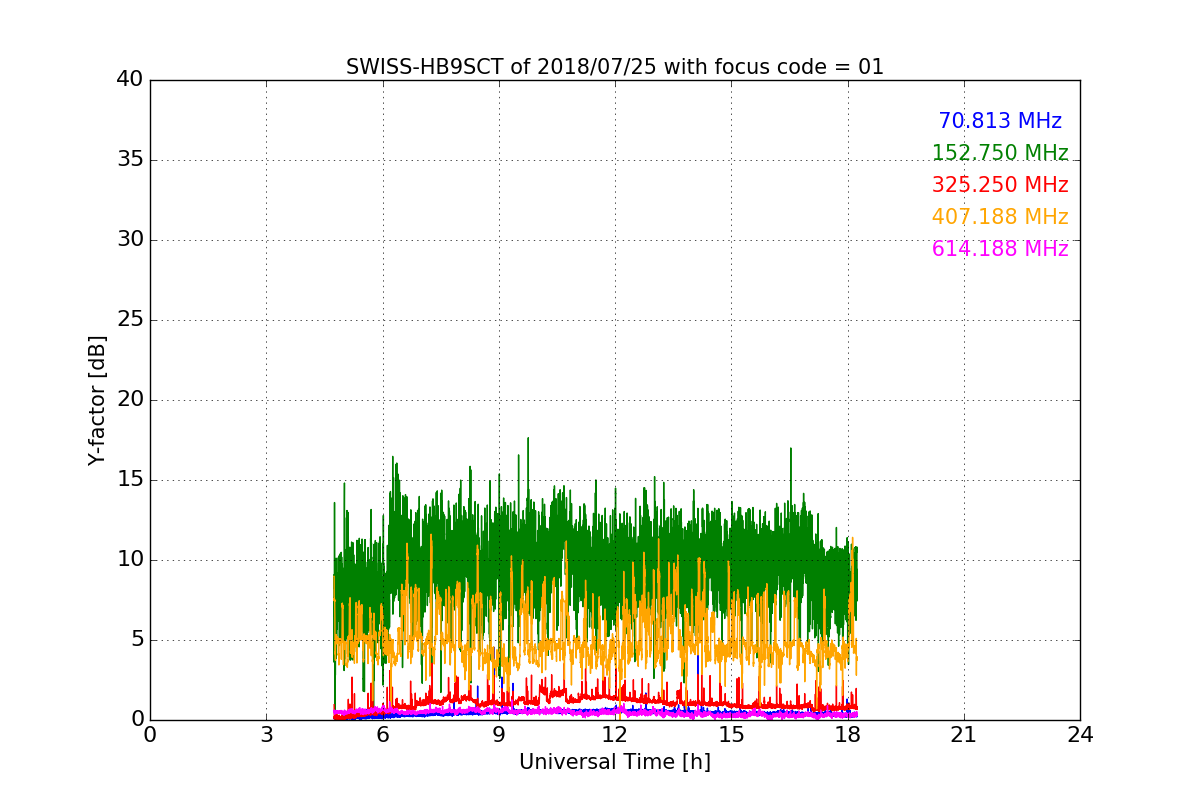The width and height of the screenshot is (1200, 800).
Task: Select the 152.750 MHz legend label
Action: click(x=1000, y=153)
